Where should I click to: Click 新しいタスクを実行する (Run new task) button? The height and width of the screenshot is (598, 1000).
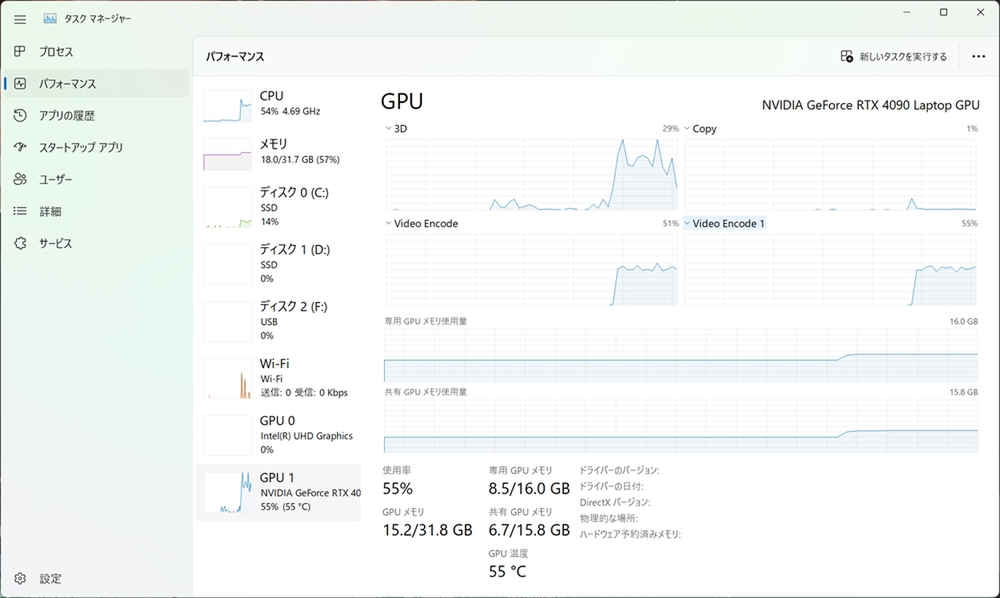pos(894,57)
